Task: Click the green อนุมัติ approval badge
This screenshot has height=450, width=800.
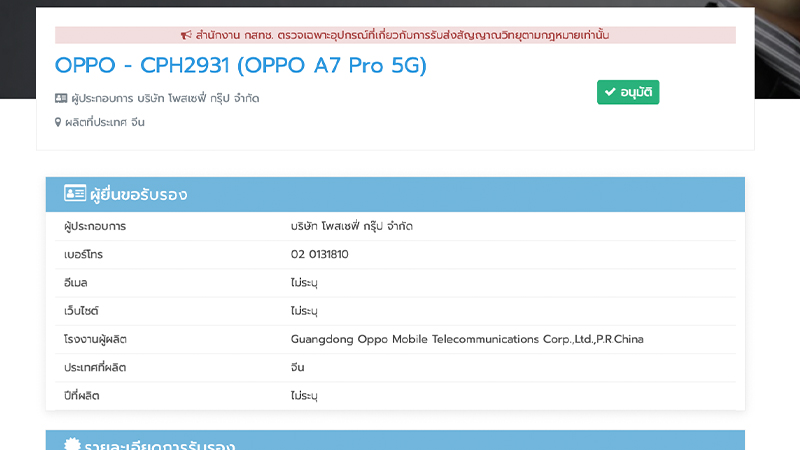Action: coord(628,92)
